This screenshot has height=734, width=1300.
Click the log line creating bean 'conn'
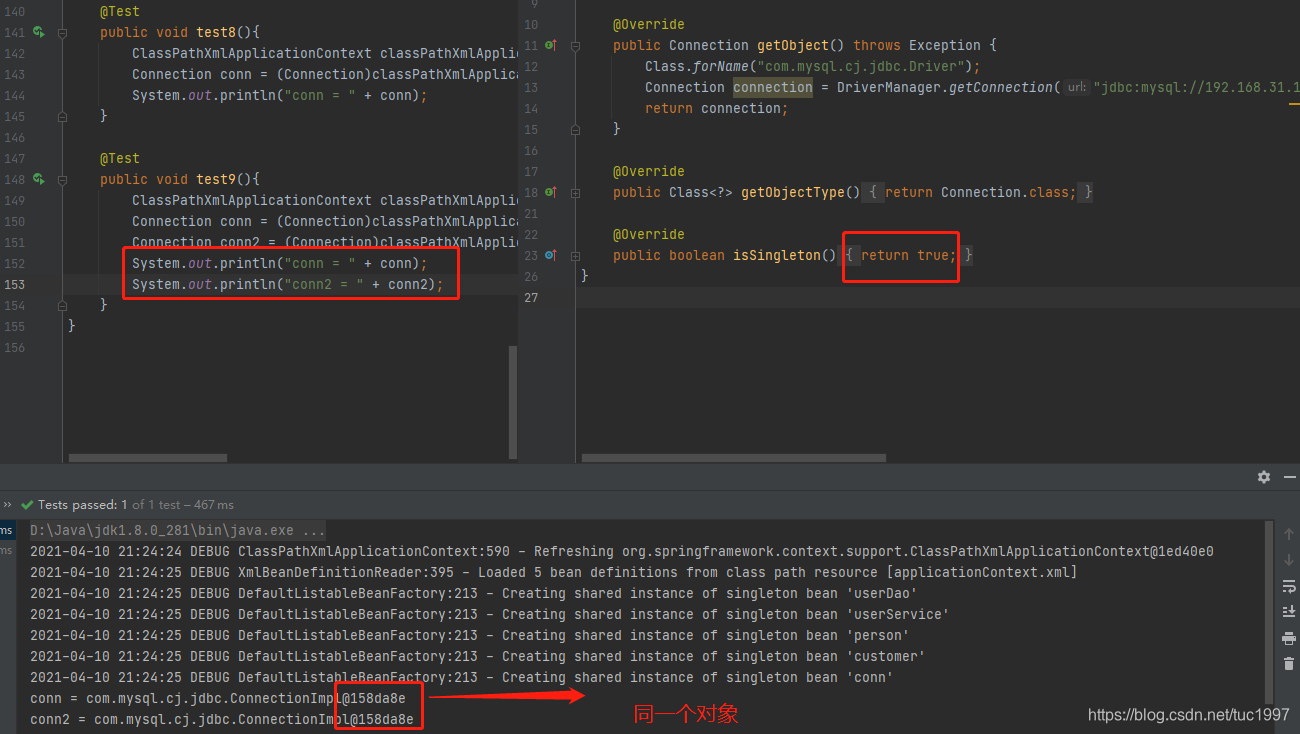[x=462, y=677]
